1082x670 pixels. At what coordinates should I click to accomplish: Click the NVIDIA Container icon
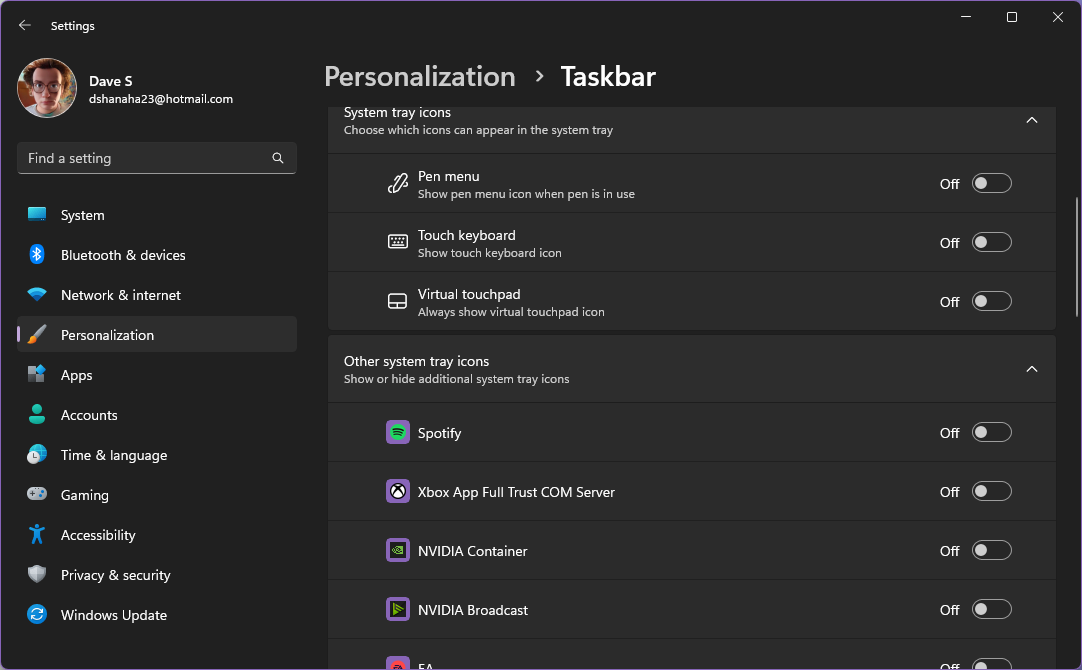pyautogui.click(x=397, y=550)
